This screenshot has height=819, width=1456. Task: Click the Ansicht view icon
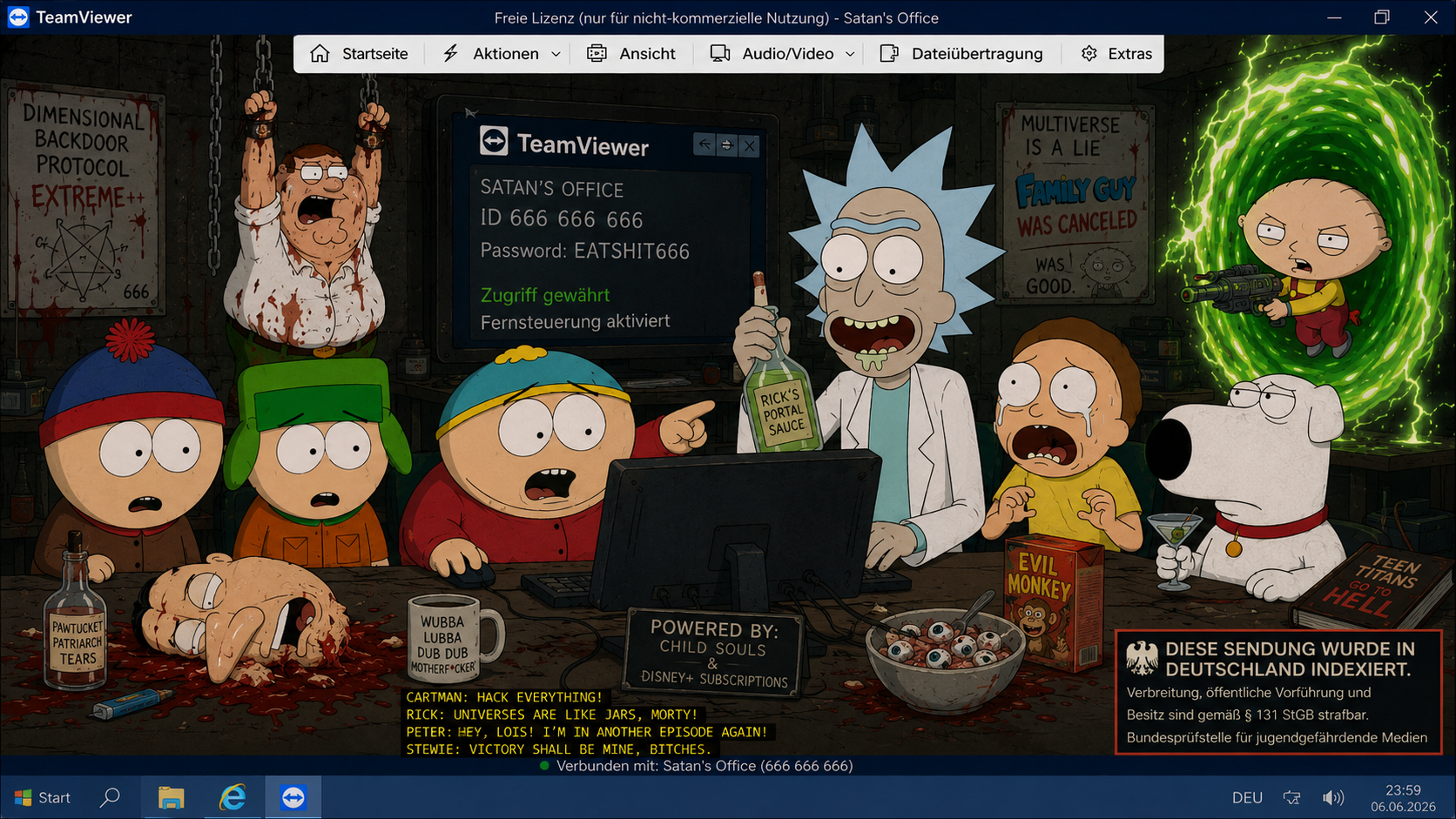coord(597,53)
